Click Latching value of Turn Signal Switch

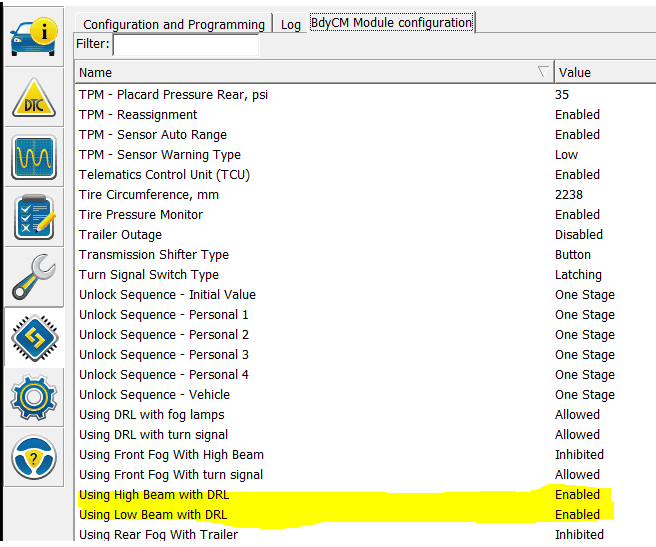(578, 275)
